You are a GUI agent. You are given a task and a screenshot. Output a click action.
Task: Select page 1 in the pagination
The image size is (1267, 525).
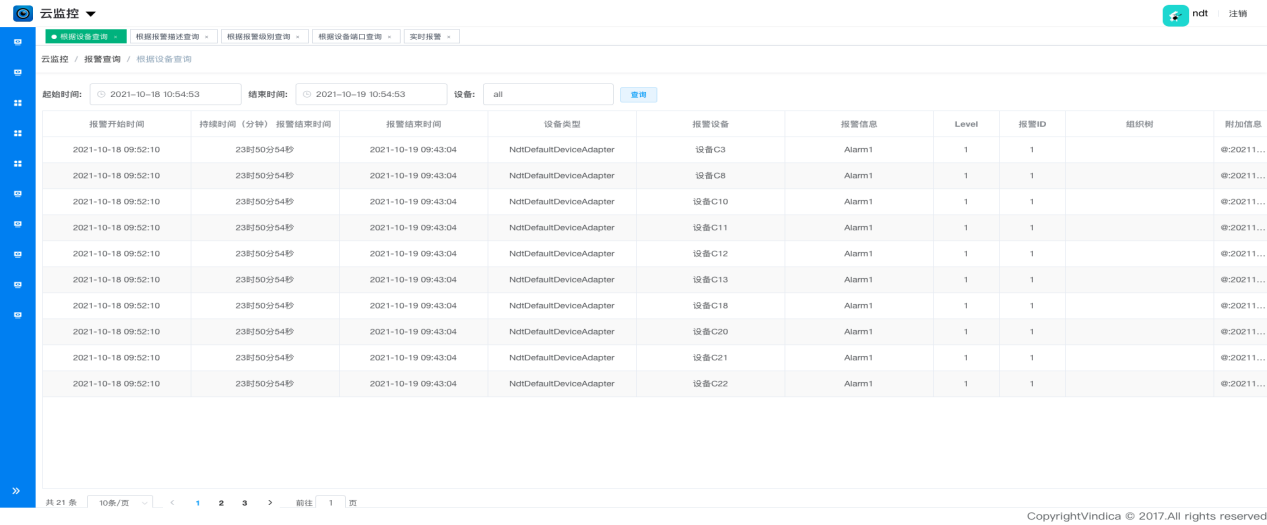coord(197,502)
